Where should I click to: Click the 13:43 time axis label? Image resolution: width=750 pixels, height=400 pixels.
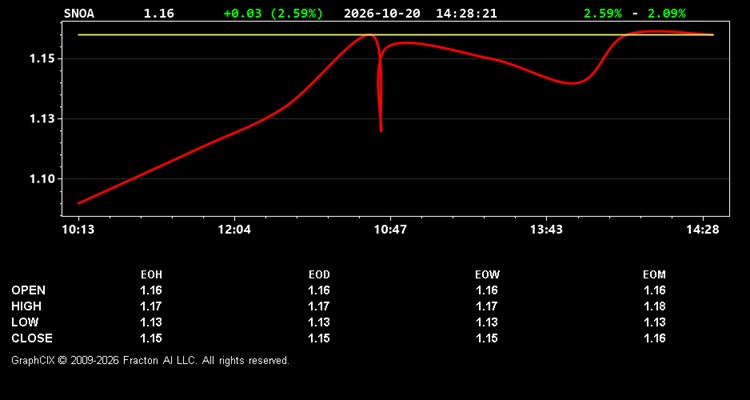[546, 230]
